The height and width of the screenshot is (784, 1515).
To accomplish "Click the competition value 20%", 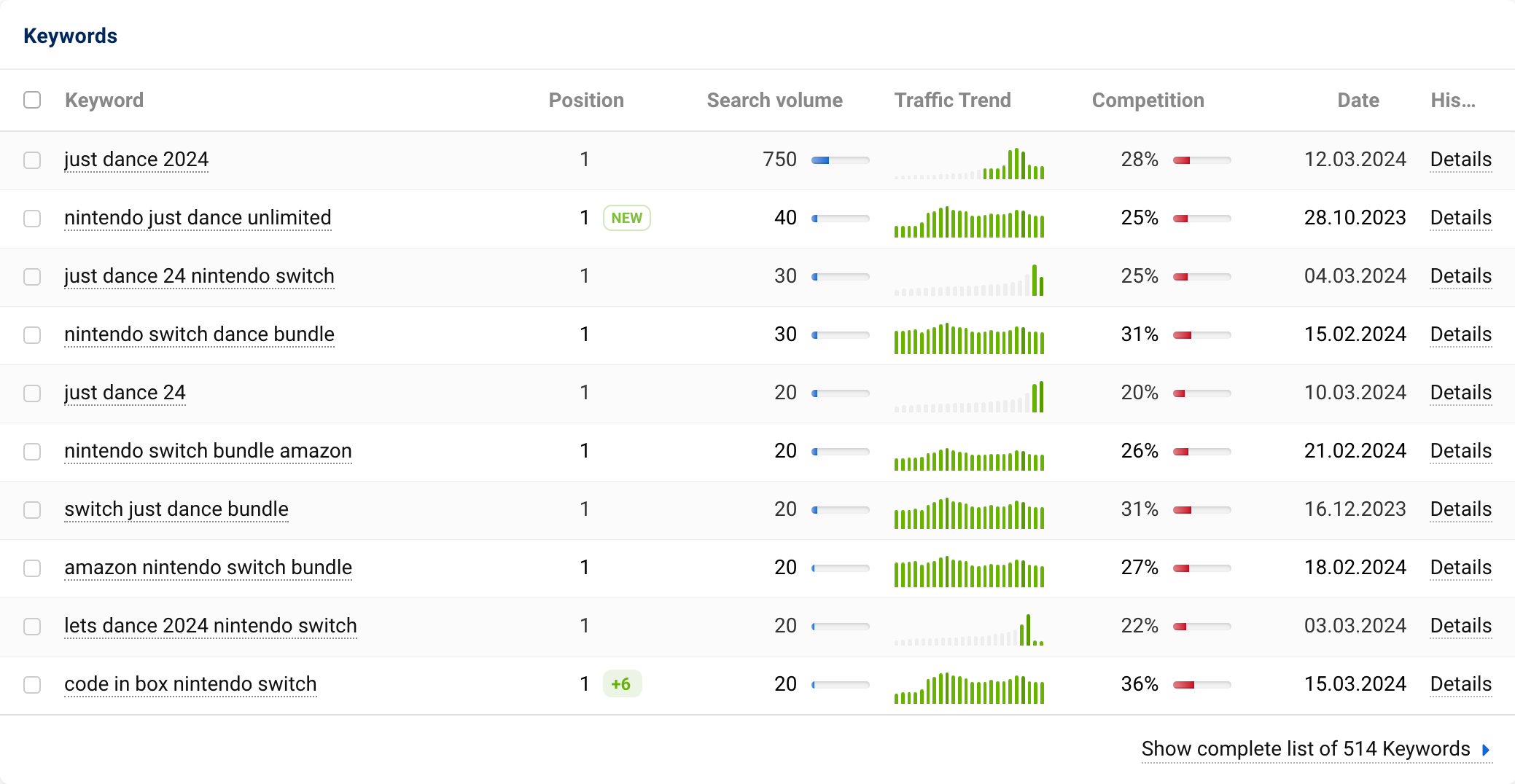I will pyautogui.click(x=1140, y=393).
